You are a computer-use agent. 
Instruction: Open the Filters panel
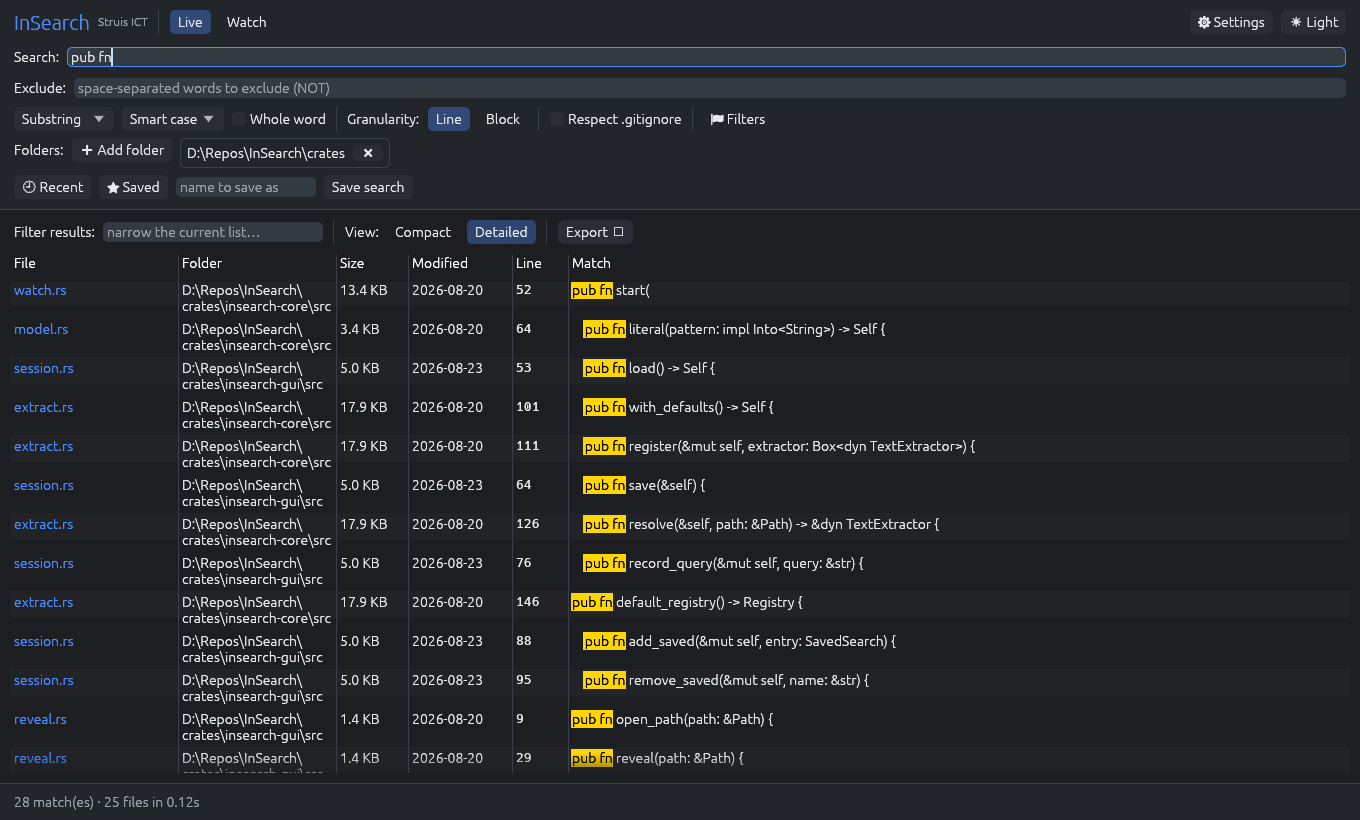738,119
